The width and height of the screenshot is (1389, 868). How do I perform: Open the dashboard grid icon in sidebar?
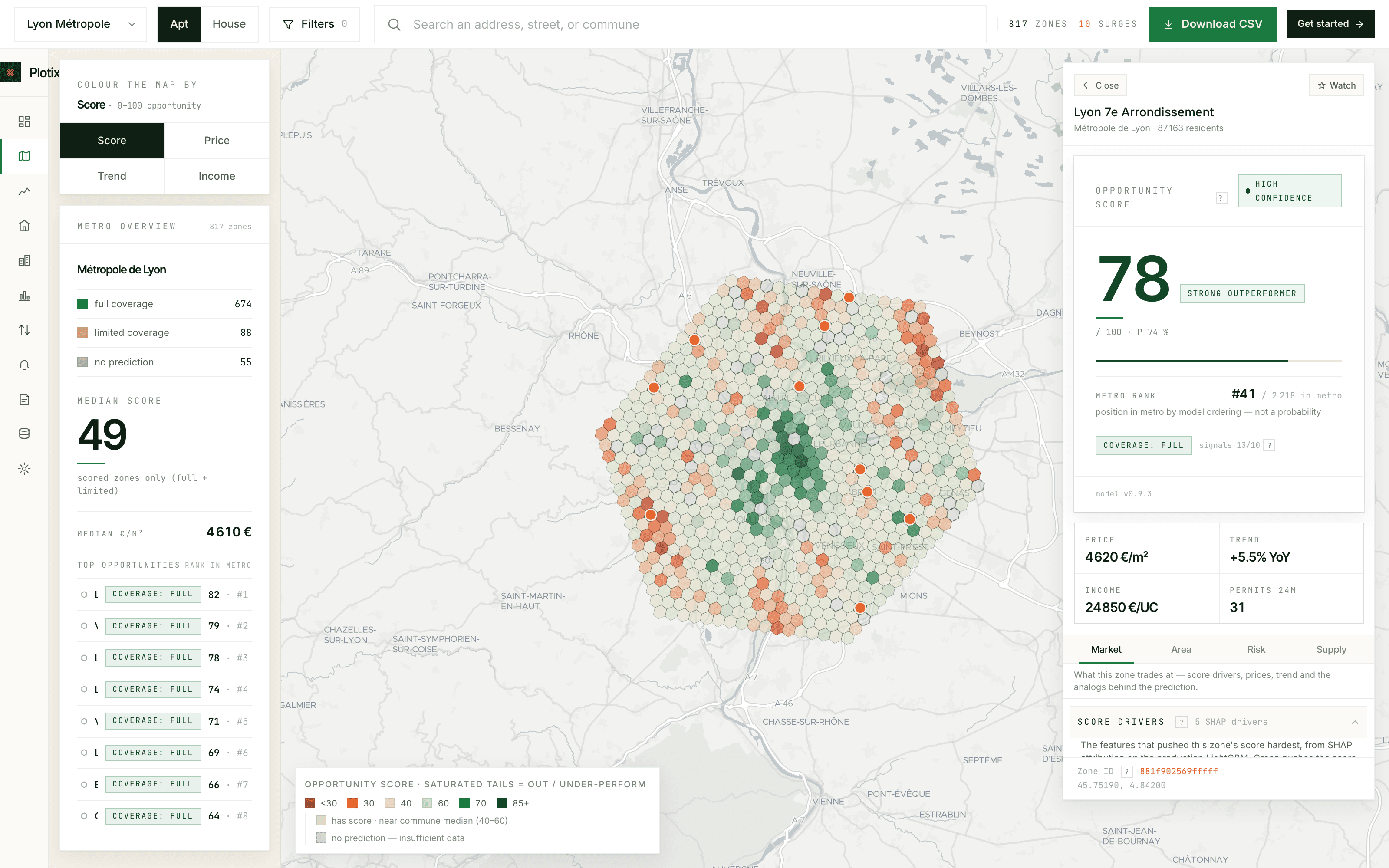pyautogui.click(x=24, y=121)
